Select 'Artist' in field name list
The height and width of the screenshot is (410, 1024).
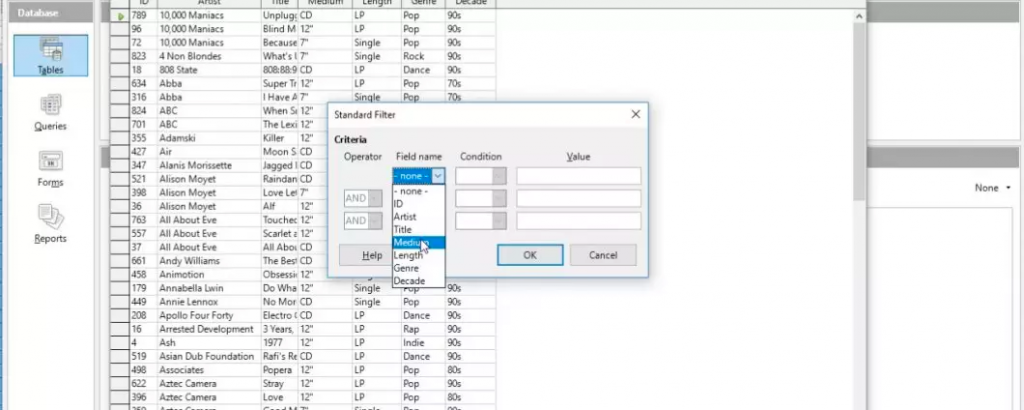coord(419,217)
